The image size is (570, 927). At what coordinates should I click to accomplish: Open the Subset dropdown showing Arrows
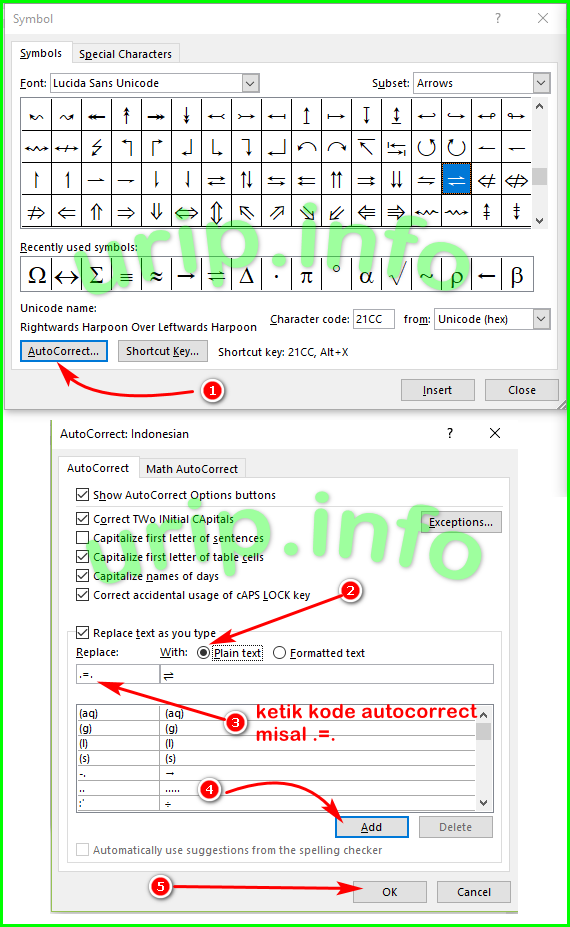(541, 83)
